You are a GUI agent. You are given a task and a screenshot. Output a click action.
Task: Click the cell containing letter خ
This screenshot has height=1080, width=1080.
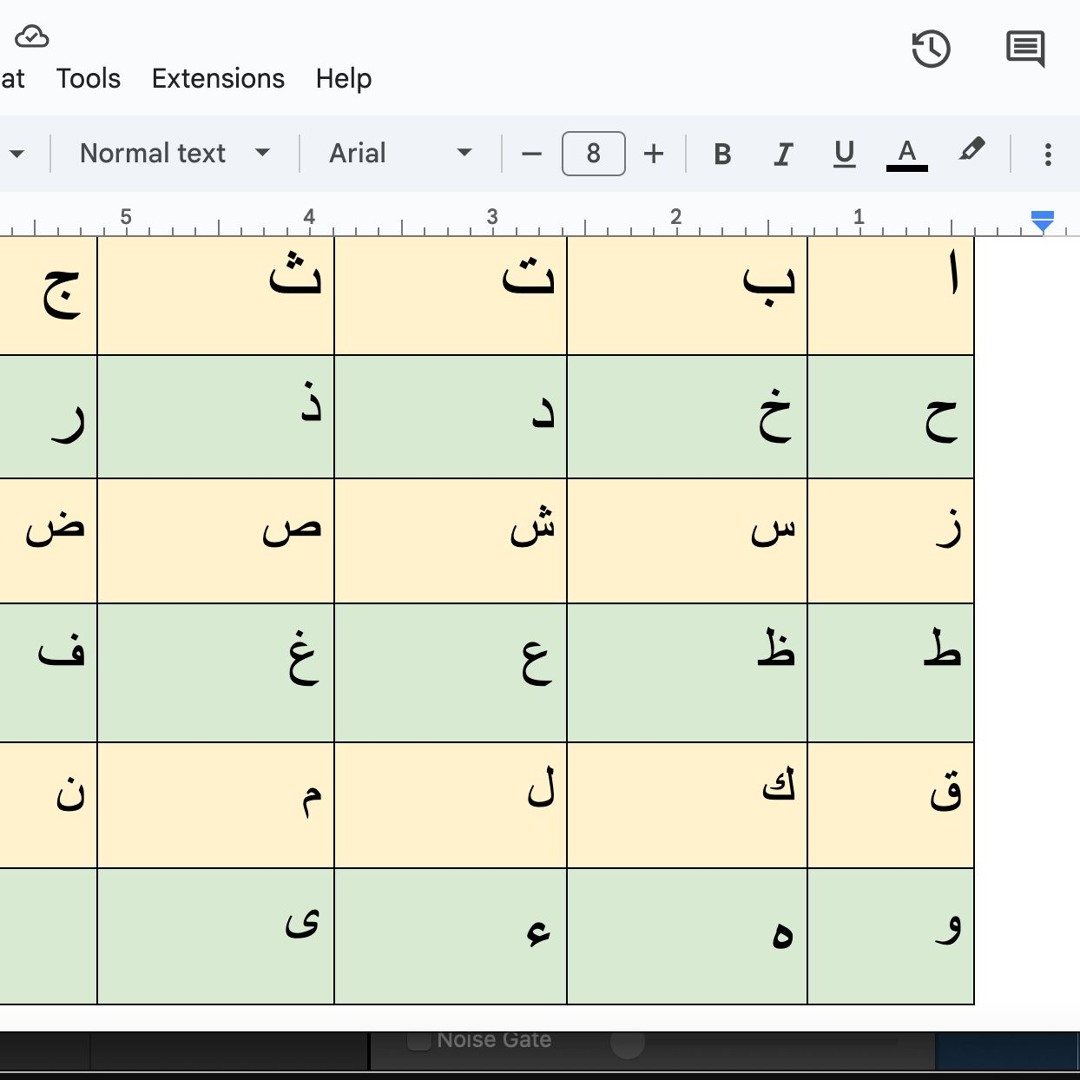click(x=687, y=417)
